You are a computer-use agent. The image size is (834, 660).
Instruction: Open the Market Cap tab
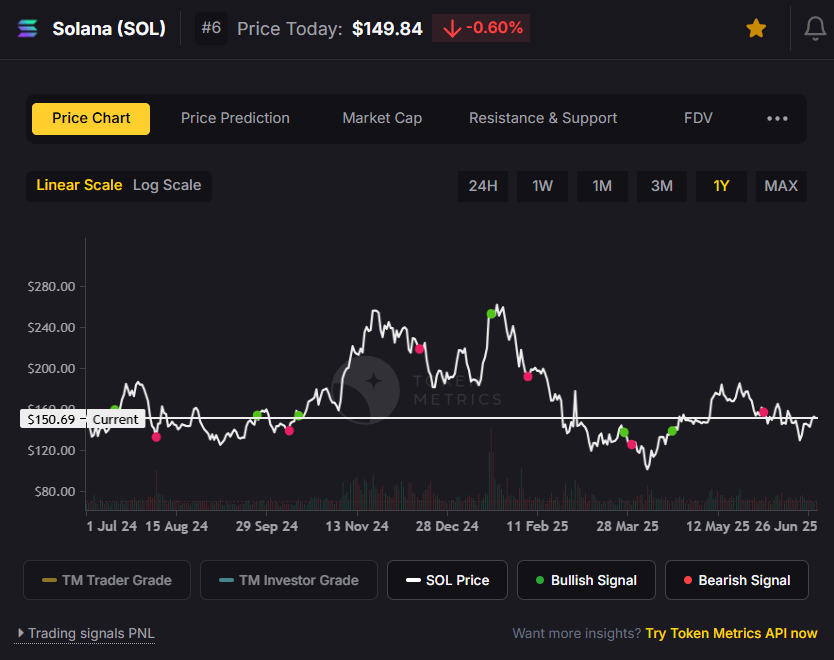[x=382, y=118]
